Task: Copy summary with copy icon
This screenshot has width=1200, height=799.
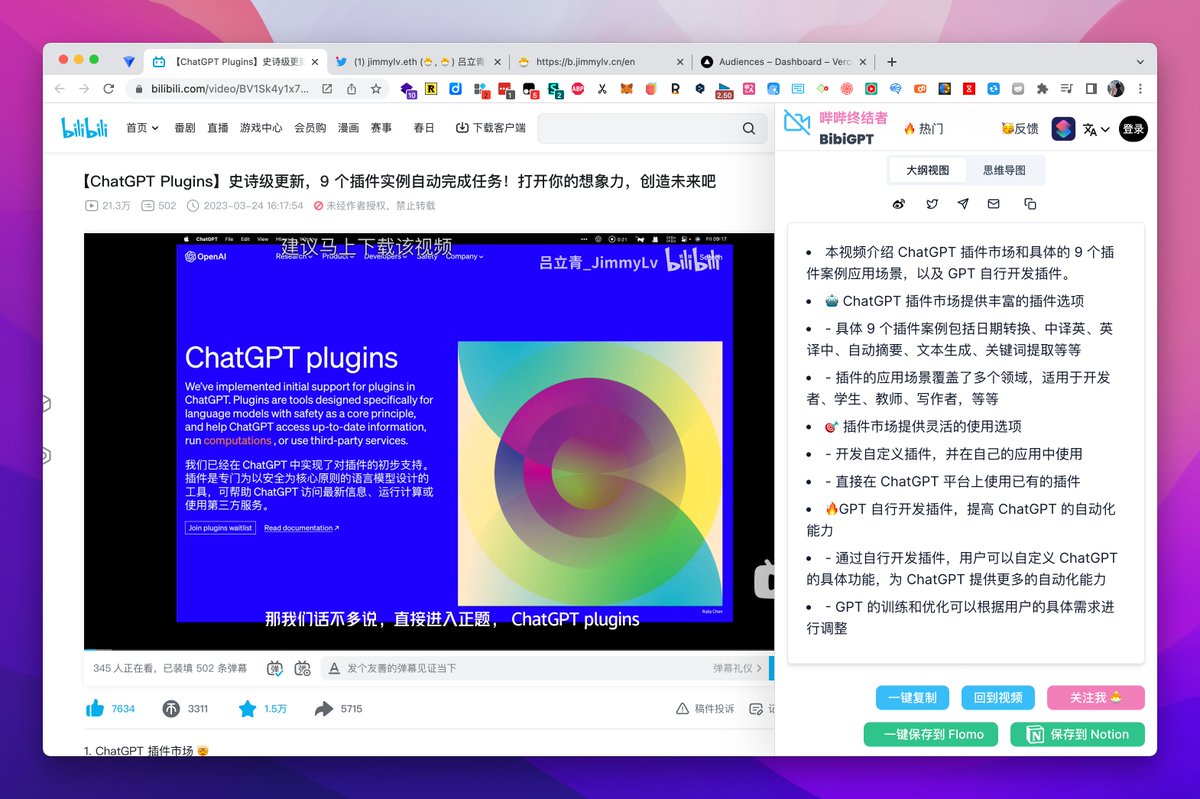Action: [1030, 204]
